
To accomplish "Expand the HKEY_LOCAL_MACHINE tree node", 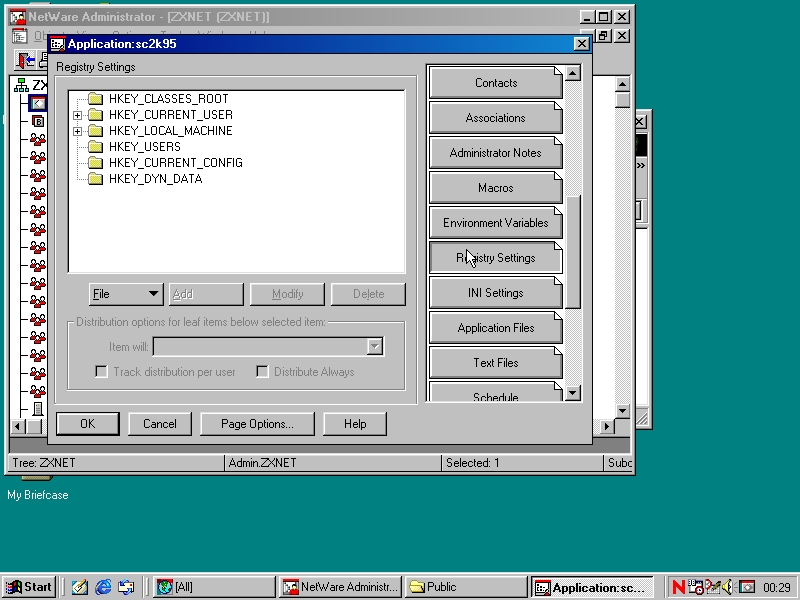I will (x=77, y=131).
